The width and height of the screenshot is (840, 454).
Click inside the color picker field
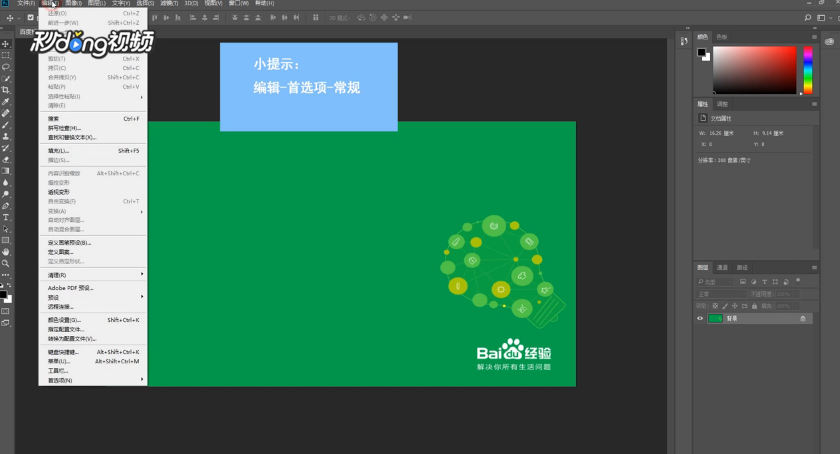pyautogui.click(x=754, y=70)
